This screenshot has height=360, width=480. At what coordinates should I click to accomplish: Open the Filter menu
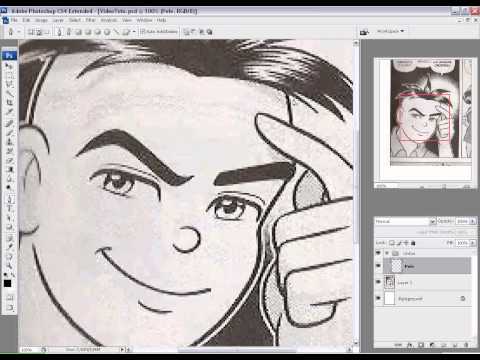90,20
